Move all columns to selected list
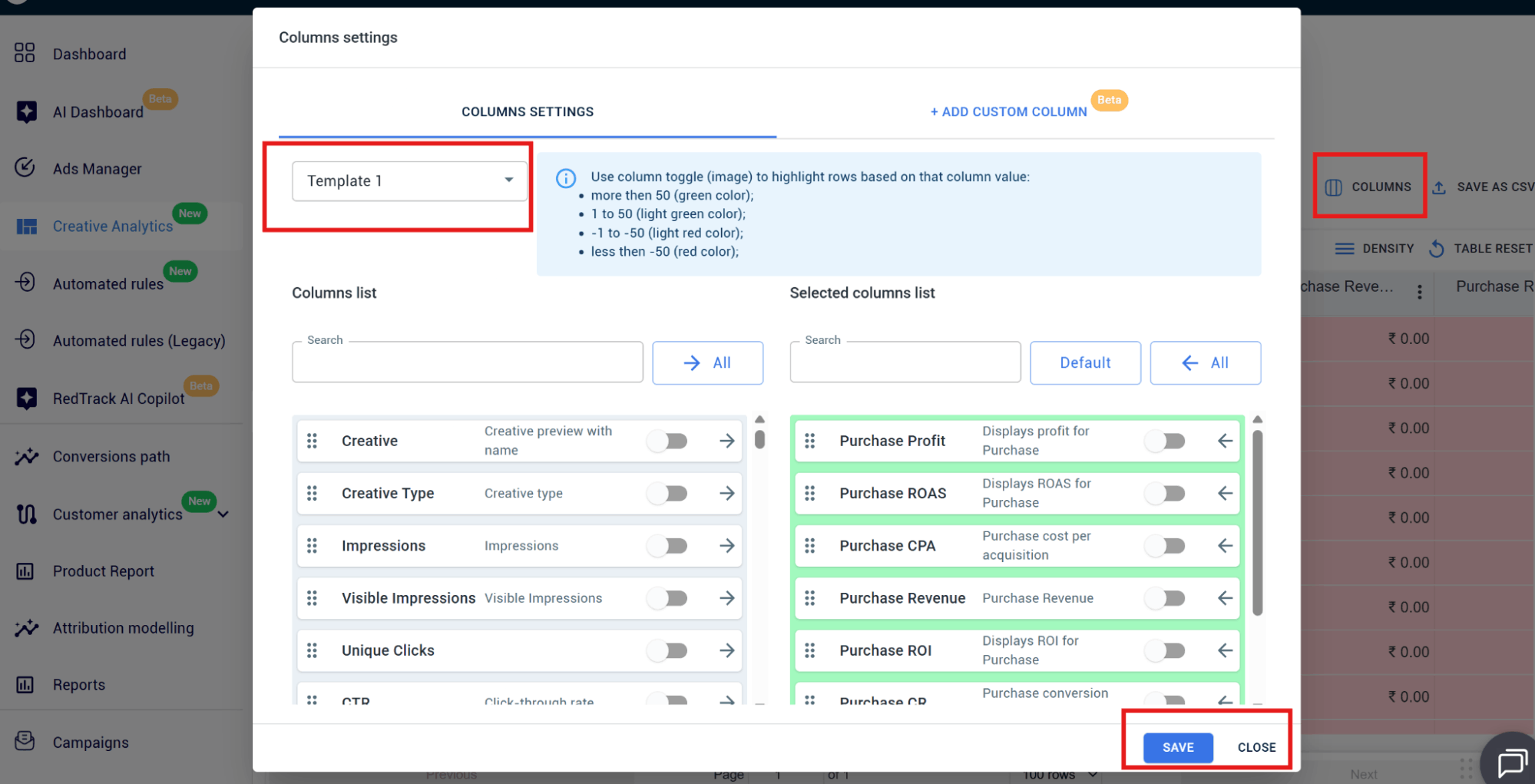 pos(707,362)
